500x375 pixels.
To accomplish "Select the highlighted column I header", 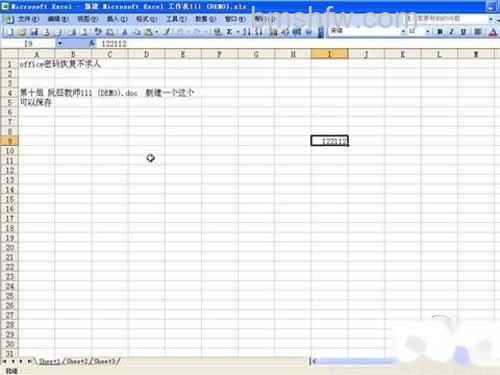I will tap(330, 54).
